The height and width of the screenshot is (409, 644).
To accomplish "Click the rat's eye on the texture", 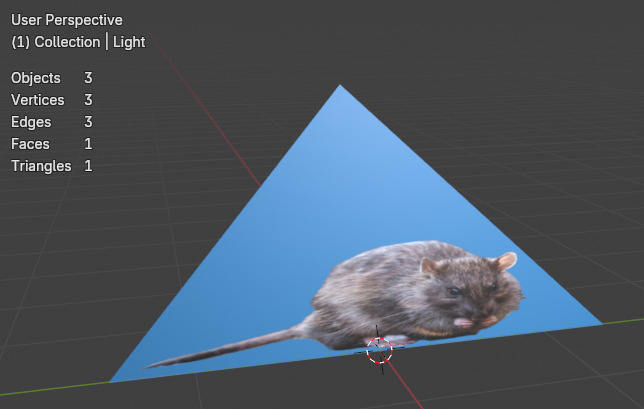I will [x=455, y=290].
